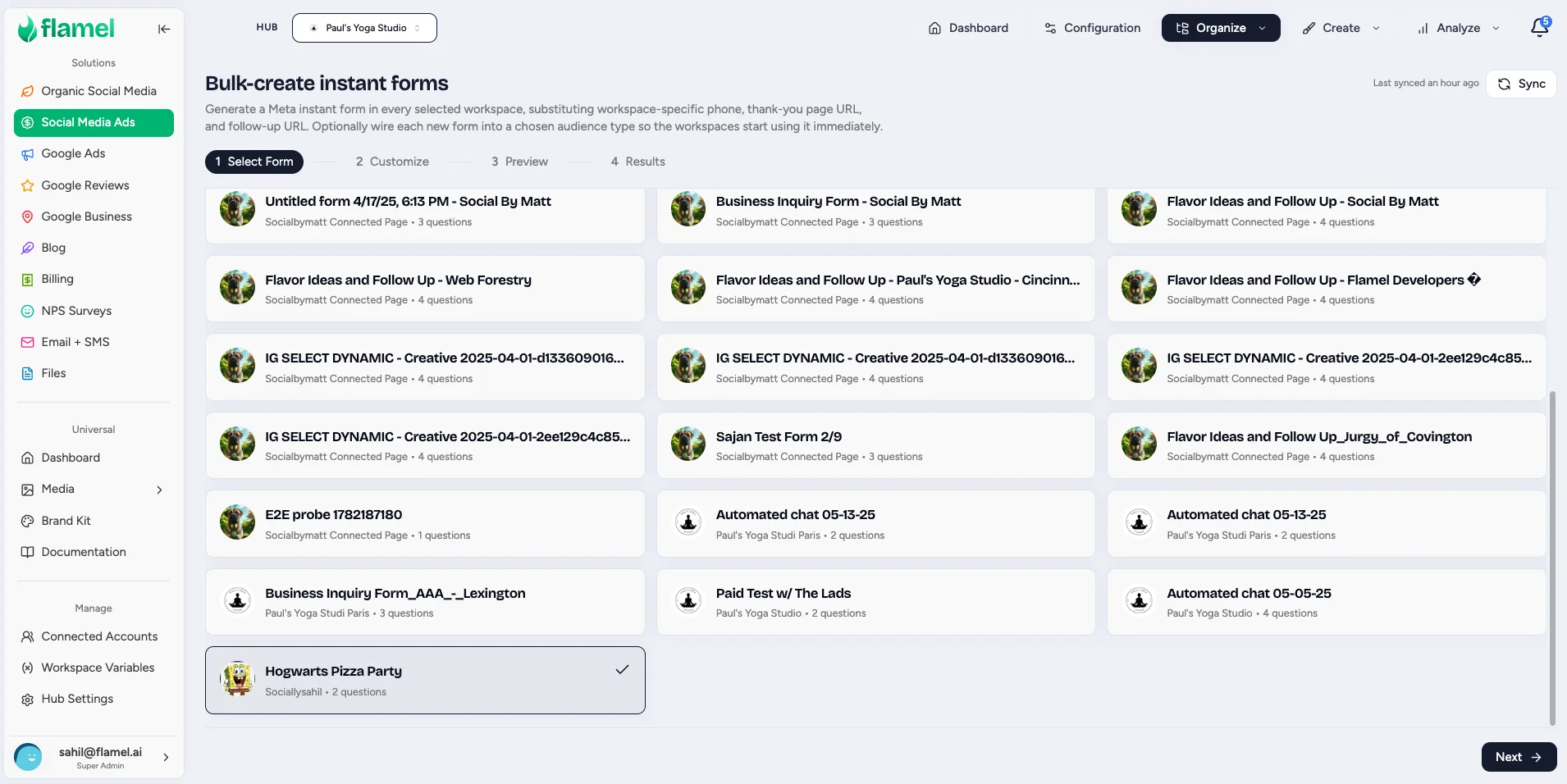Expand the Organize dropdown menu
Image resolution: width=1567 pixels, height=784 pixels.
(x=1221, y=28)
